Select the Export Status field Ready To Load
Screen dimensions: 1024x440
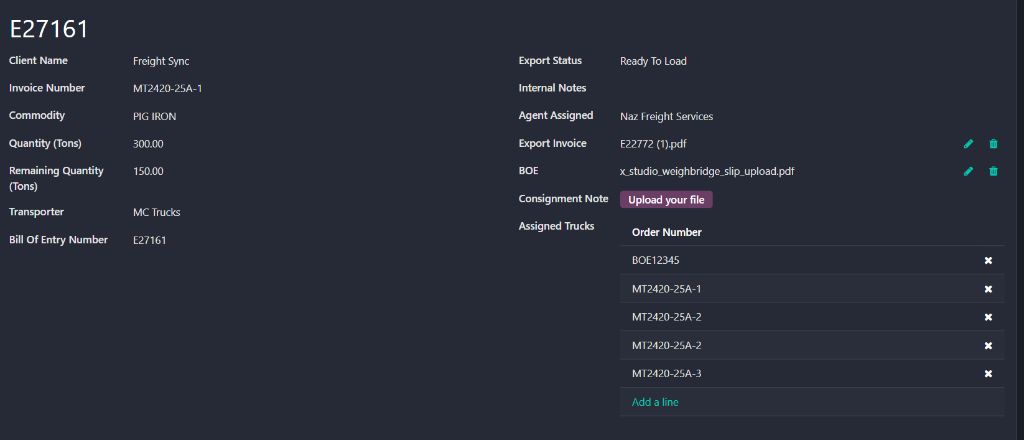[653, 61]
